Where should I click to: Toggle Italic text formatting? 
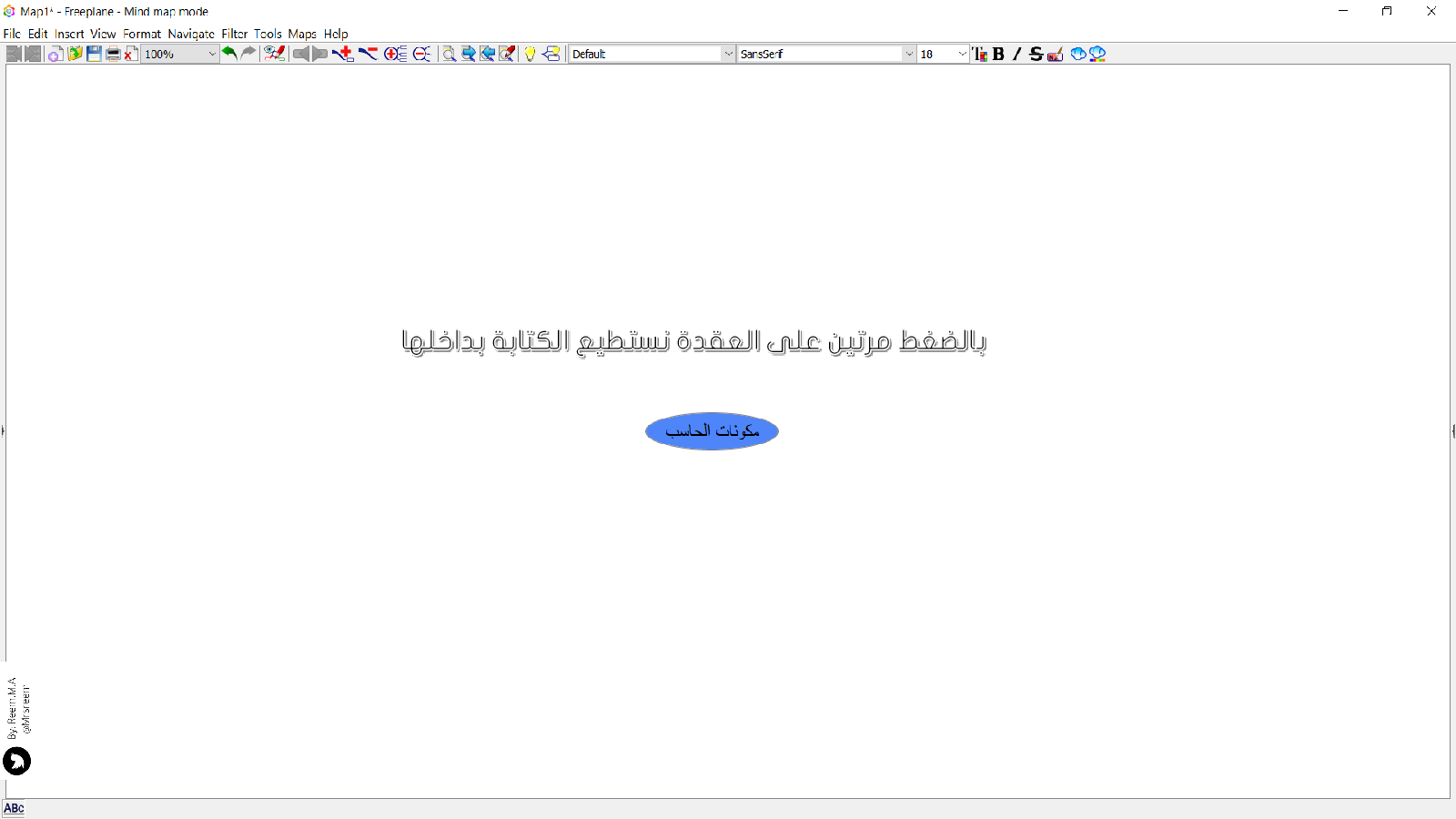pyautogui.click(x=1016, y=55)
